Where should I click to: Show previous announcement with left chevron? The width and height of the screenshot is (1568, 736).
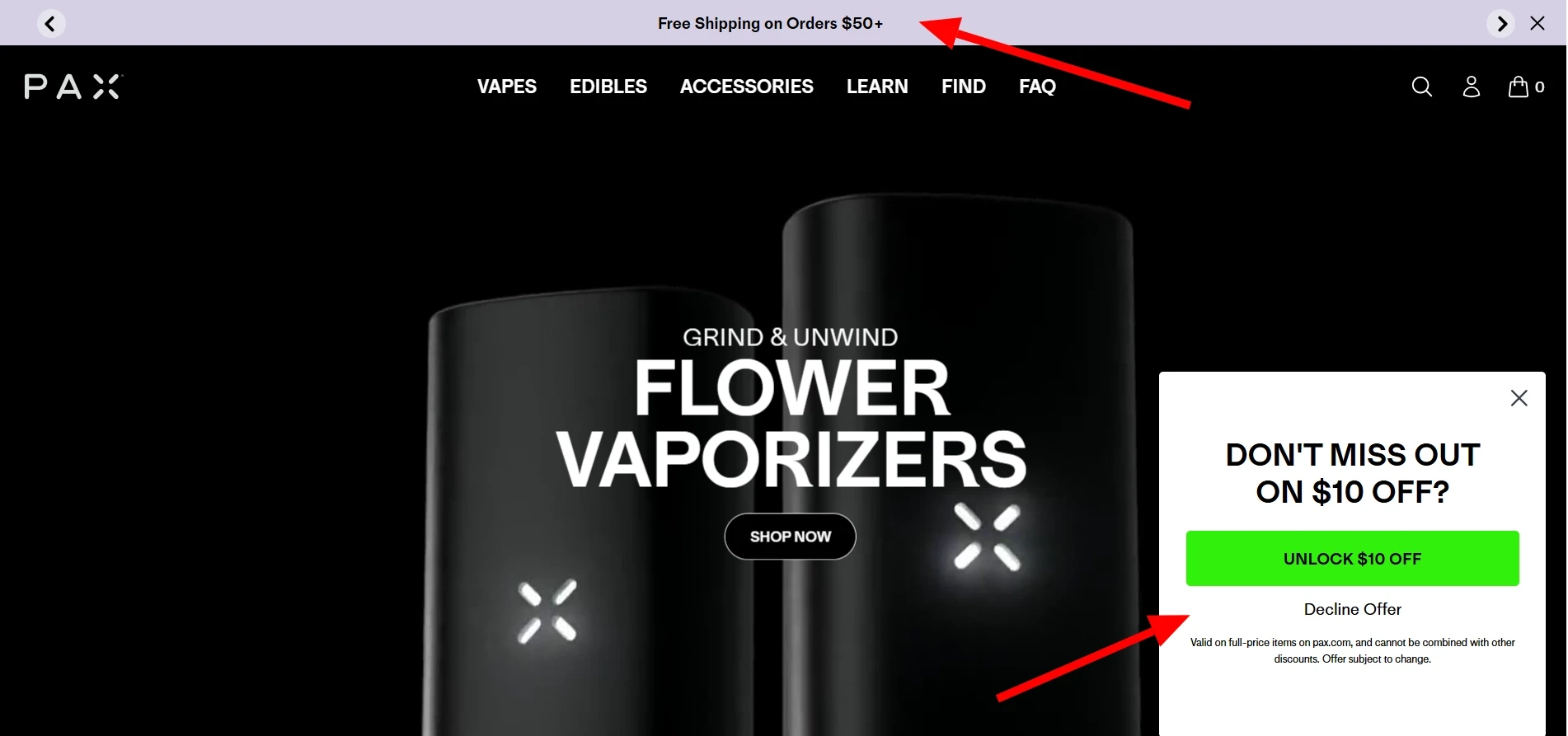click(51, 23)
